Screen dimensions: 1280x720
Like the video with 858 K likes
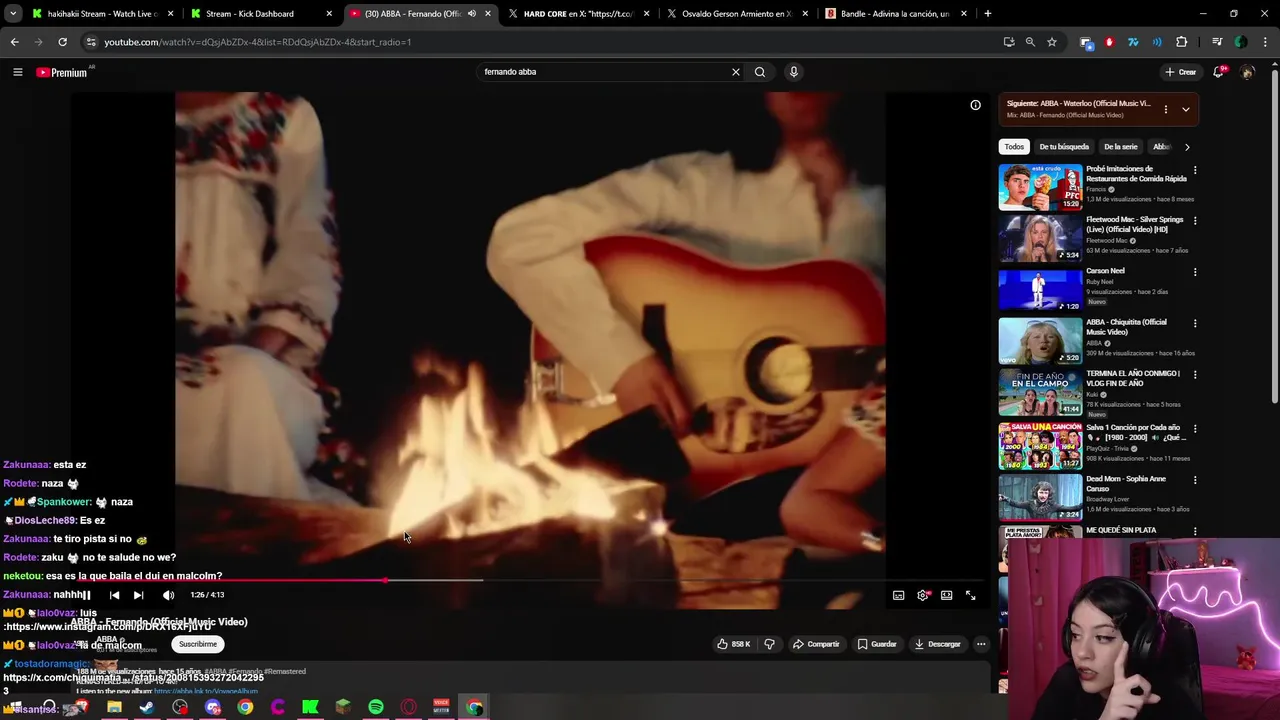click(733, 644)
